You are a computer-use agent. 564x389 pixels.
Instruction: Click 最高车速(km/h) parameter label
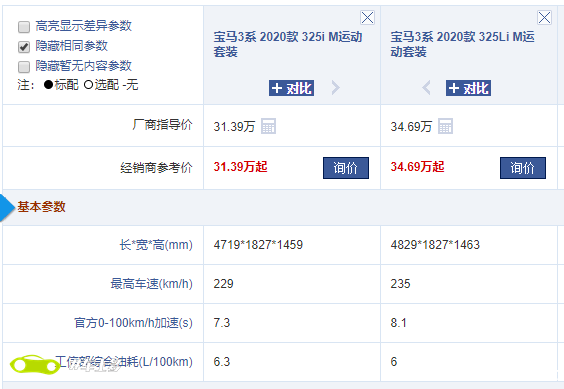(x=151, y=284)
